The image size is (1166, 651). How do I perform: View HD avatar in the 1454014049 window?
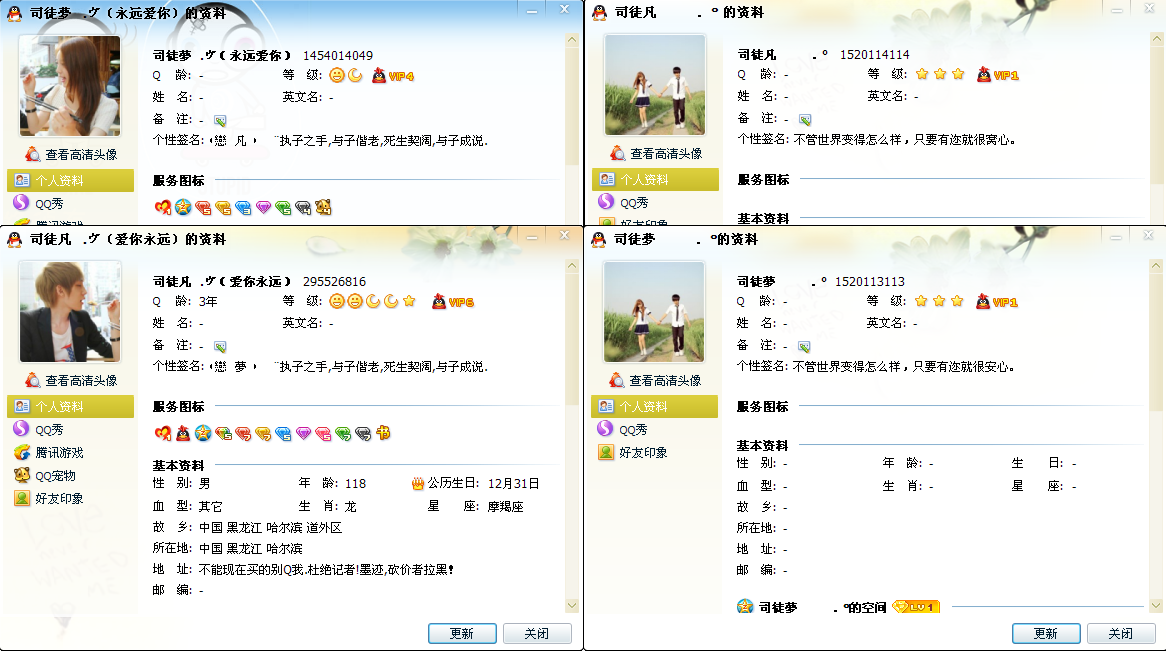point(71,155)
